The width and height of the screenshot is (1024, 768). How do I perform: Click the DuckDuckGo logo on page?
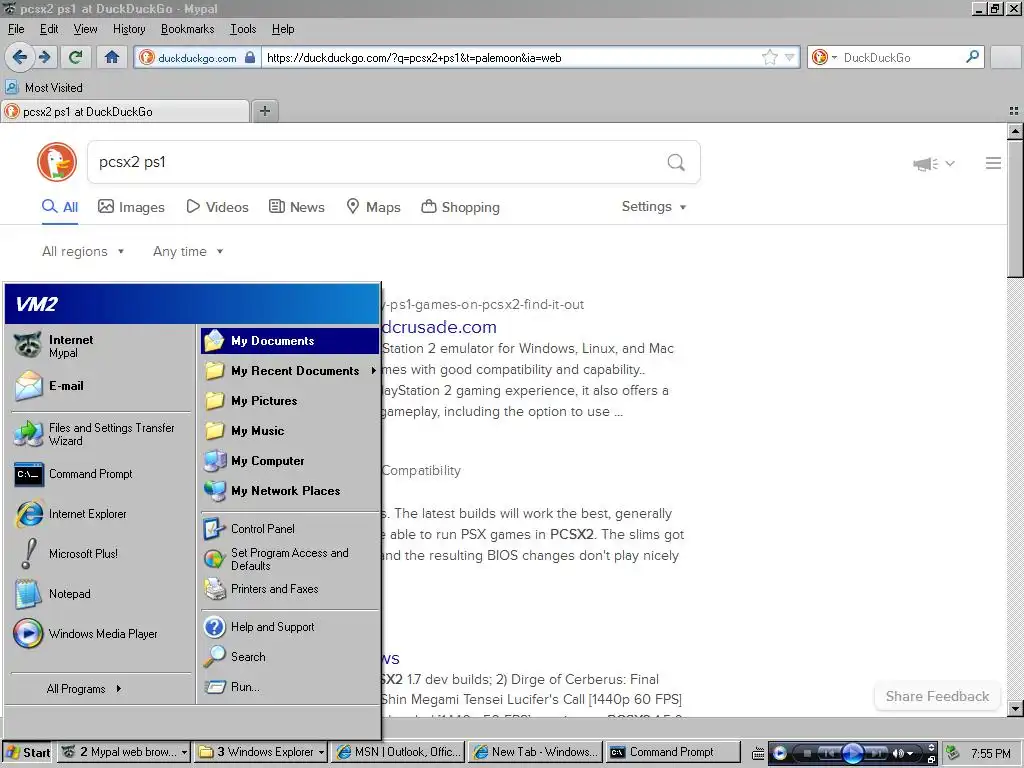tap(57, 162)
